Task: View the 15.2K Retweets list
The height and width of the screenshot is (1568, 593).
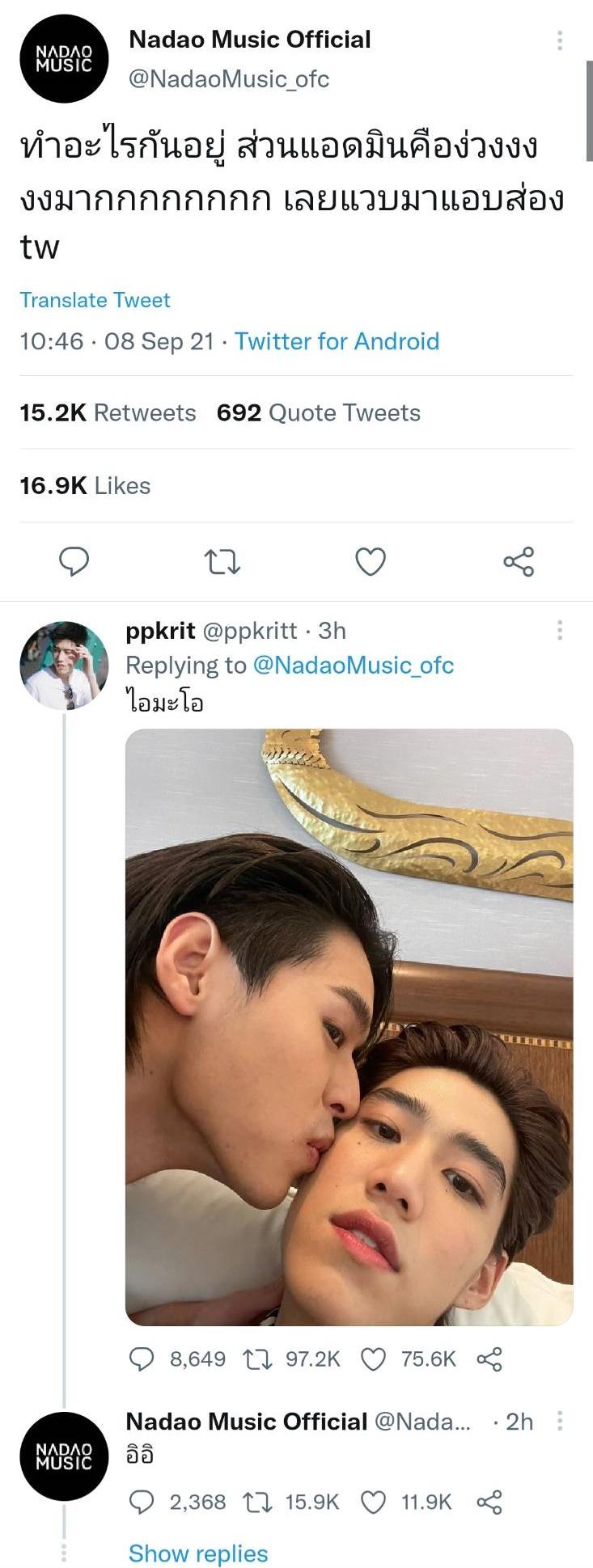Action: point(108,412)
